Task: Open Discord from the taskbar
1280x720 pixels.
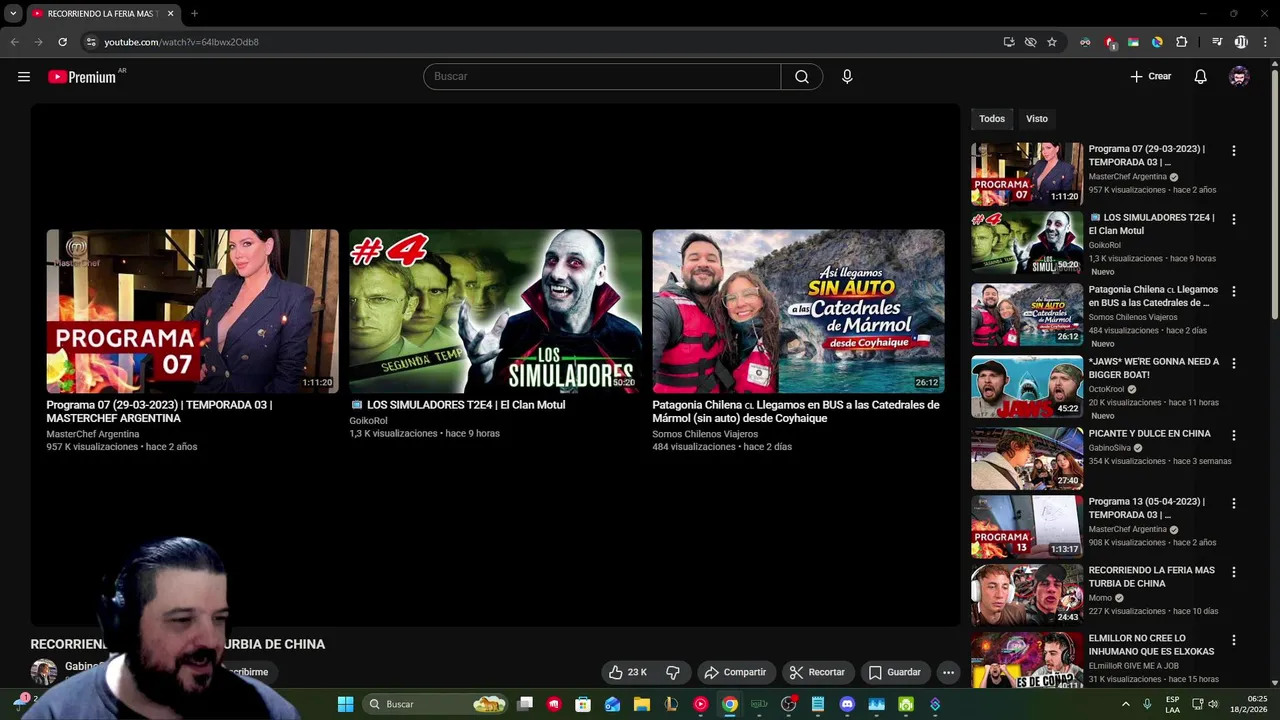Action: (847, 704)
